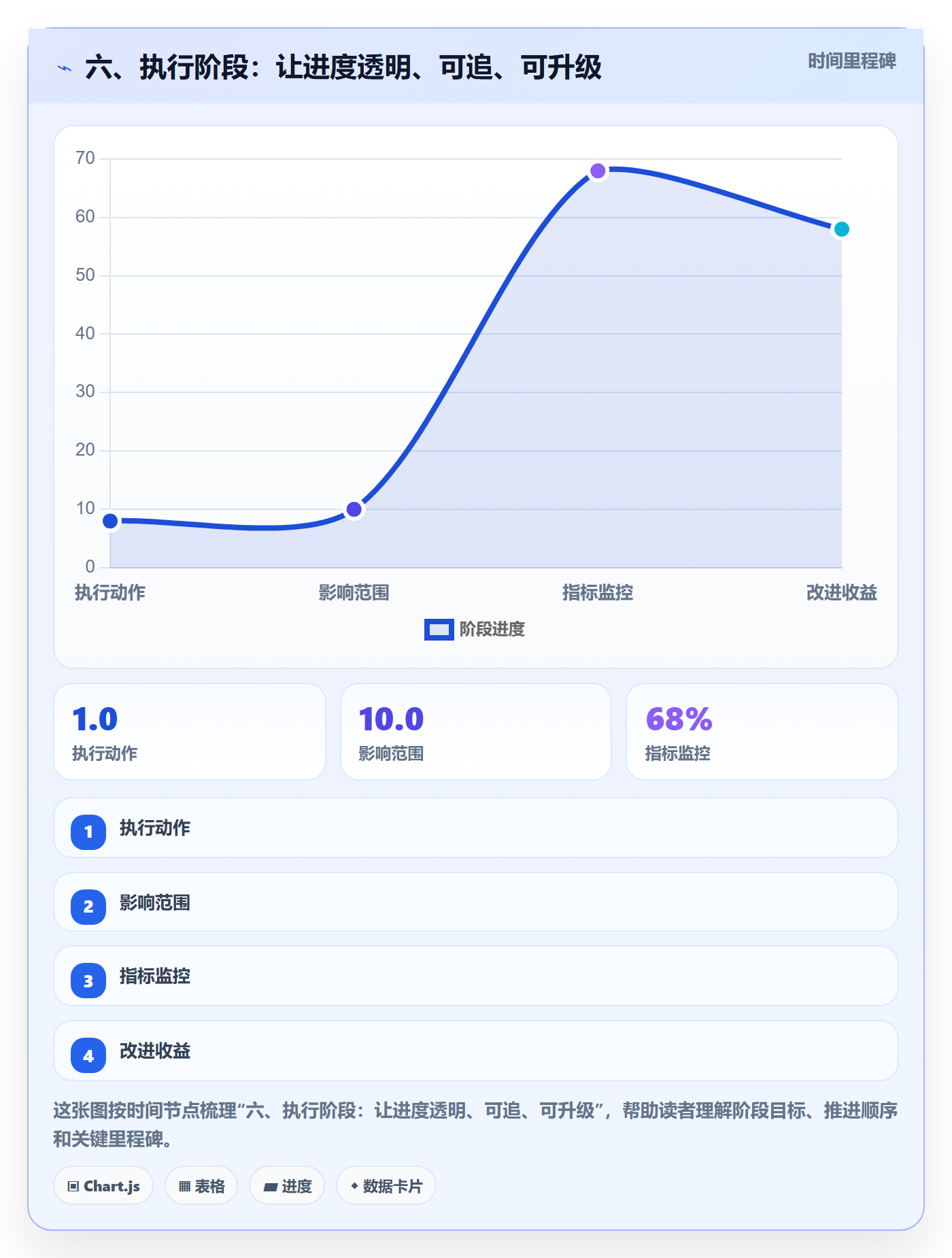The image size is (952, 1258).
Task: Click the Chart.js tag chip
Action: coord(103,1186)
